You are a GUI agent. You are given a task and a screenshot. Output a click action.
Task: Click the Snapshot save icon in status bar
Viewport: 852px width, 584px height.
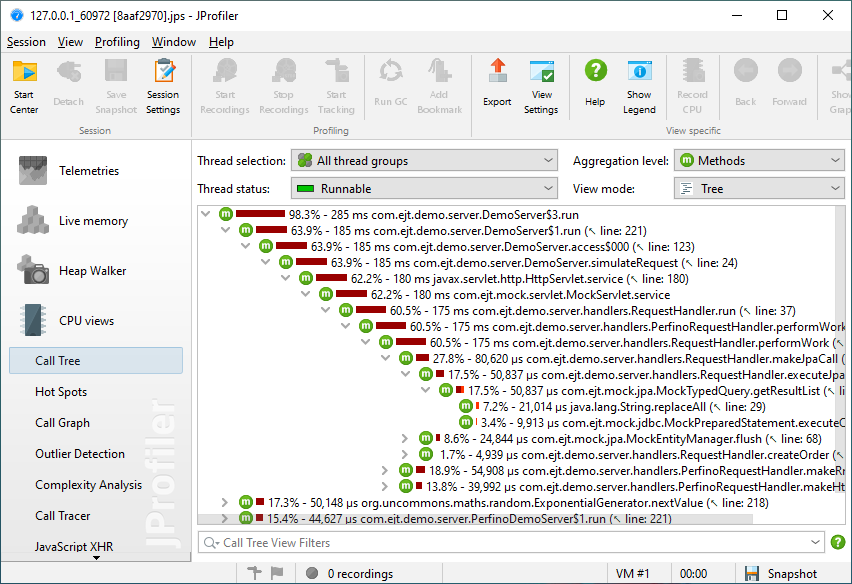752,573
